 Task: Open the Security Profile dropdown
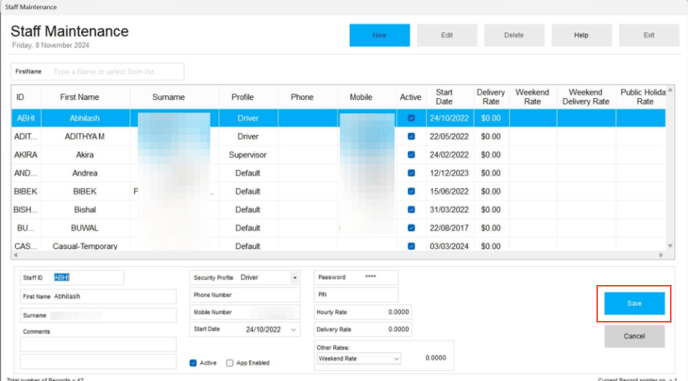(295, 277)
